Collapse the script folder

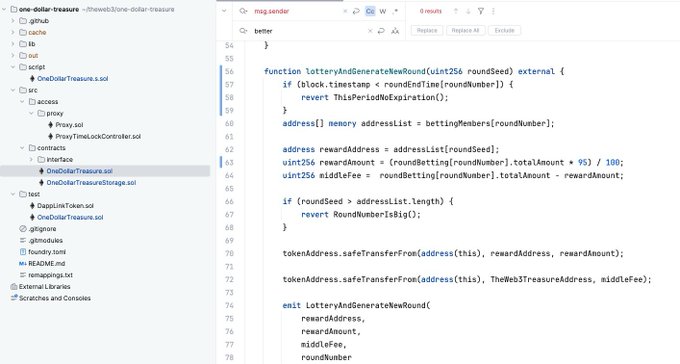[x=13, y=67]
